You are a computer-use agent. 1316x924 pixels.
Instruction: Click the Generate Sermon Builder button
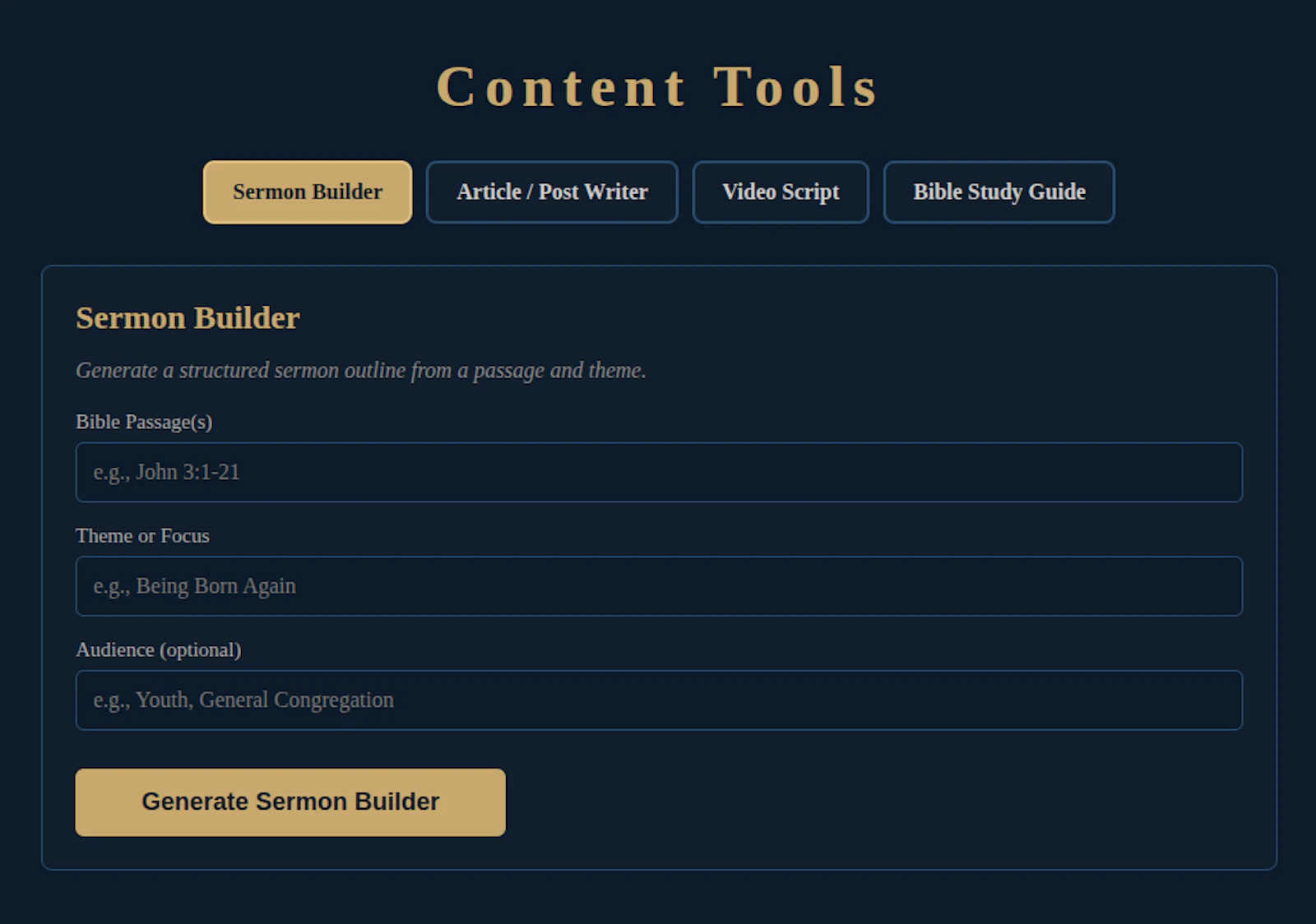tap(290, 802)
